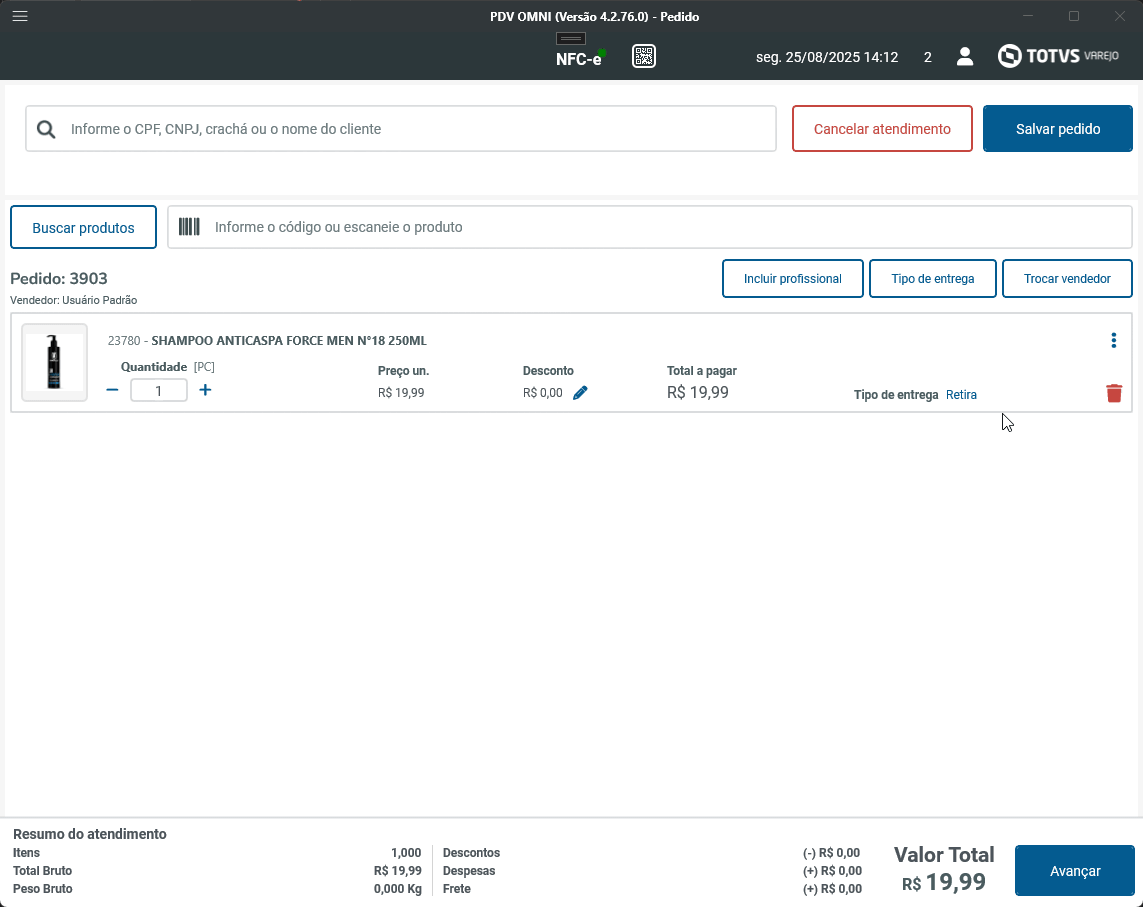1143x907 pixels.
Task: Delete the shampoo item with trash icon
Action: [1113, 394]
